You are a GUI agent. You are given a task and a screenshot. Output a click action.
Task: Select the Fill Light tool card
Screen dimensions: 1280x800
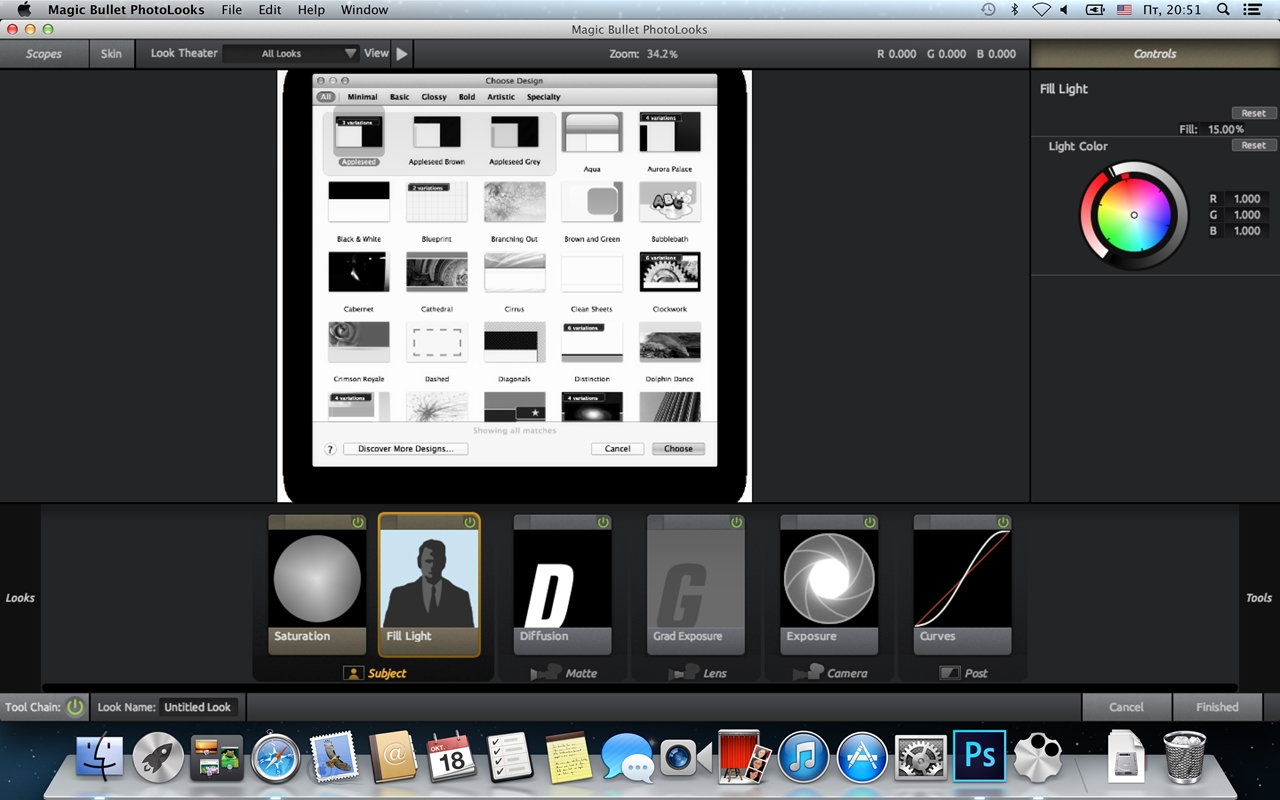tap(429, 585)
